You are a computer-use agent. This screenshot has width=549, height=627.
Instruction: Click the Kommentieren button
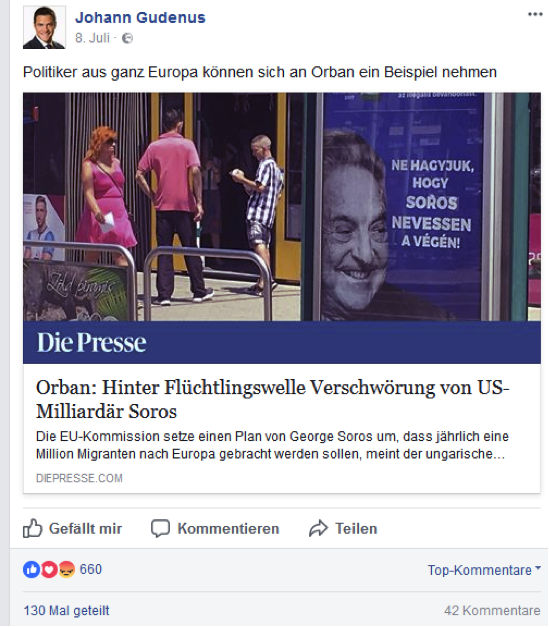point(215,529)
